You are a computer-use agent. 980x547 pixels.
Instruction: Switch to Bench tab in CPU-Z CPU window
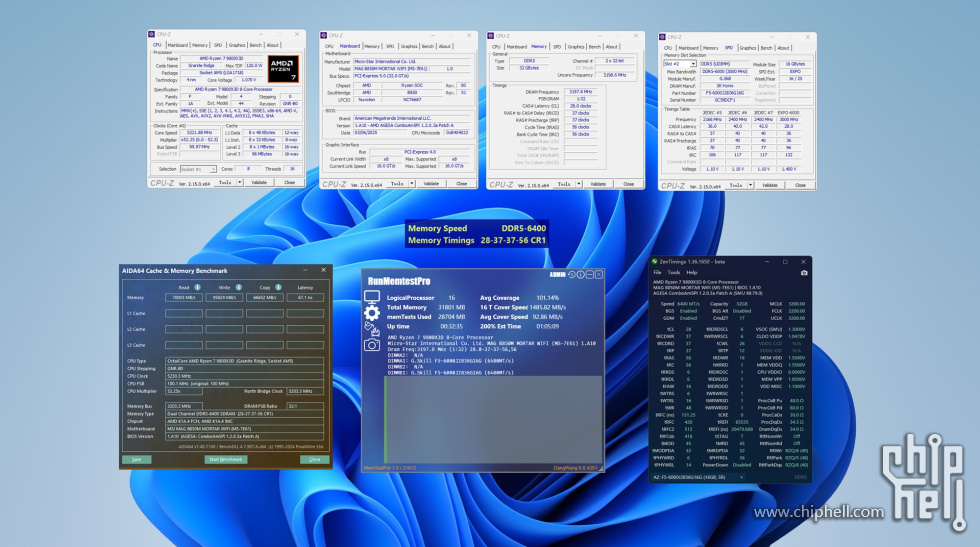click(256, 45)
